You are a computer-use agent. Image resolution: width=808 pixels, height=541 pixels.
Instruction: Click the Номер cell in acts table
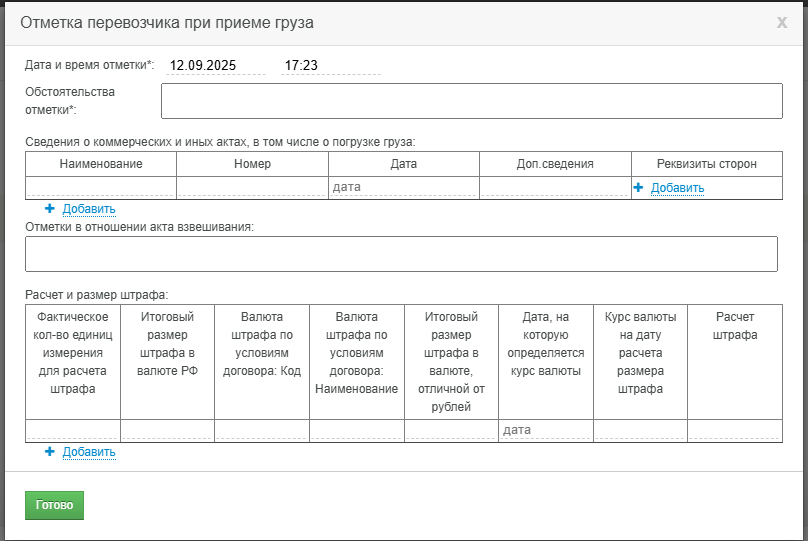[x=252, y=187]
